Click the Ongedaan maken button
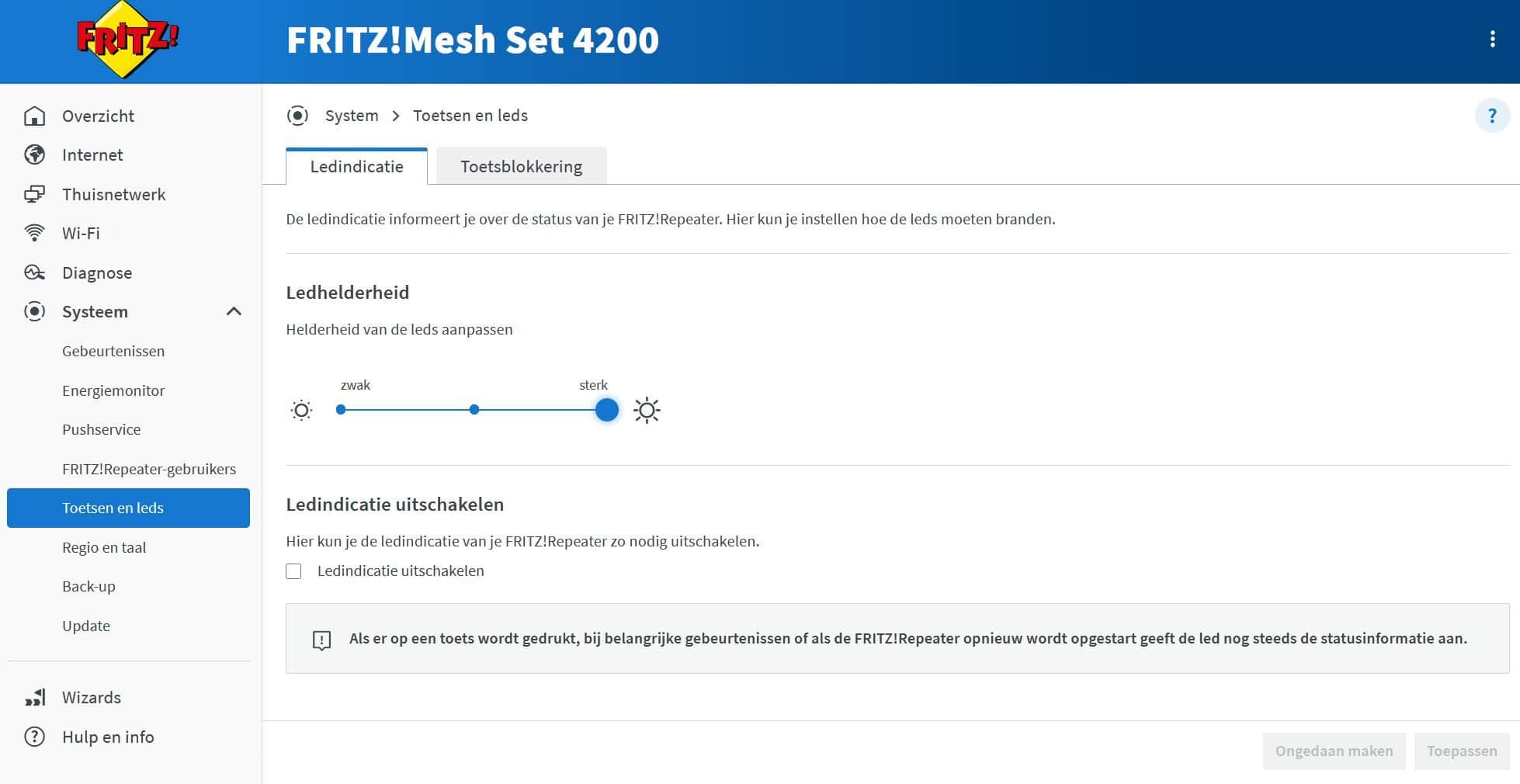Image resolution: width=1520 pixels, height=784 pixels. (x=1334, y=751)
